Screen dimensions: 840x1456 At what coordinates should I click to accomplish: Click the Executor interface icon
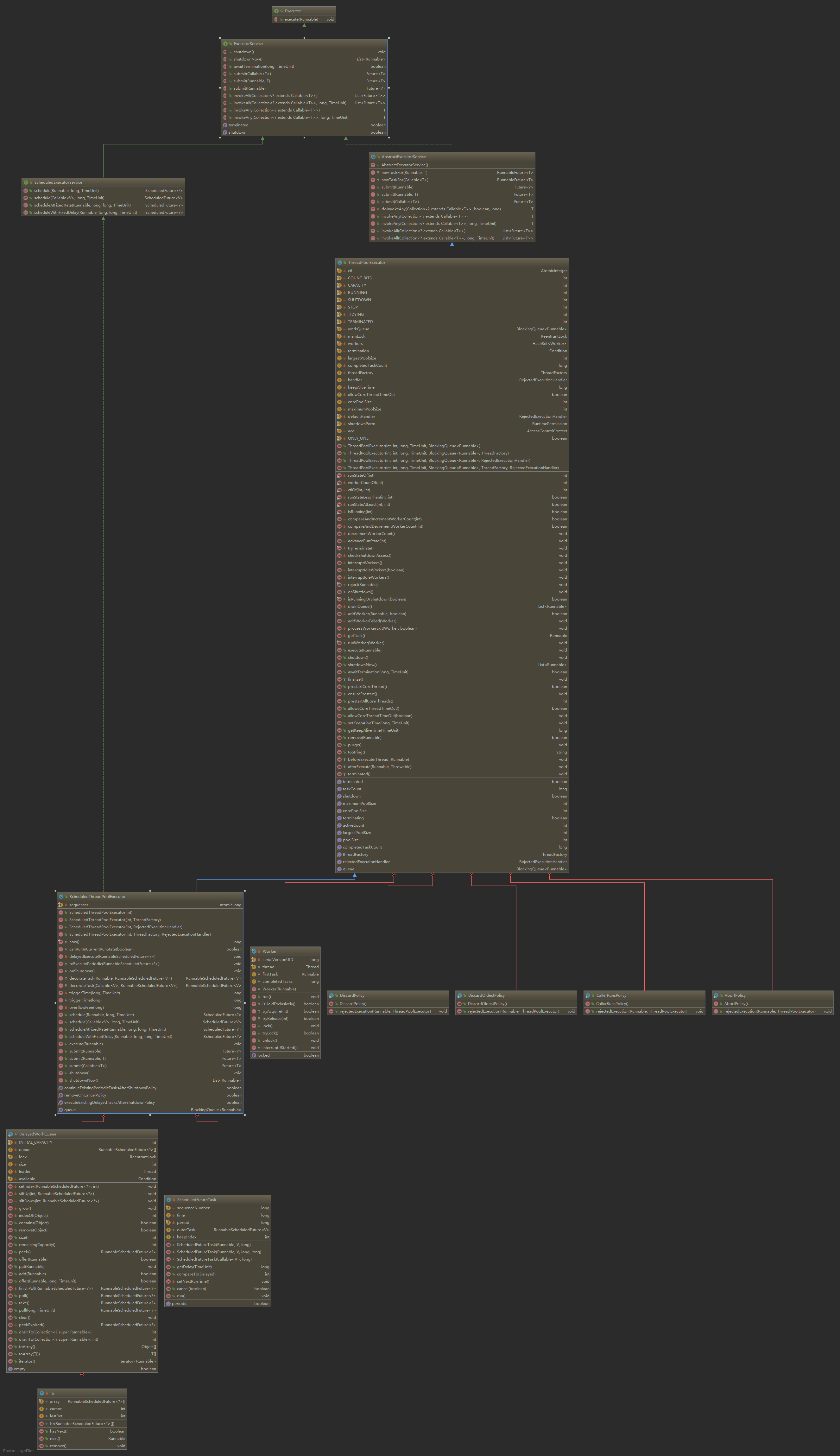(x=276, y=11)
